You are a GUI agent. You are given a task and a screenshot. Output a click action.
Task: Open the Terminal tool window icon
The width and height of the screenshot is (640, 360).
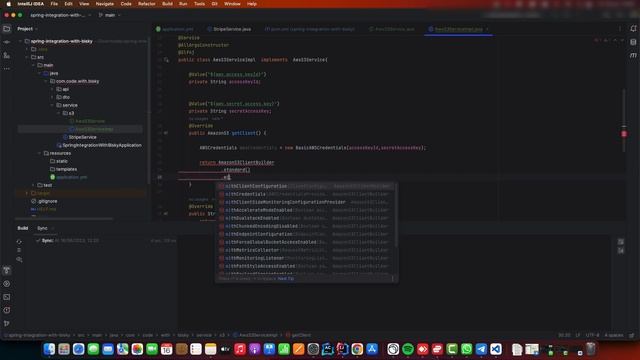pos(7,297)
